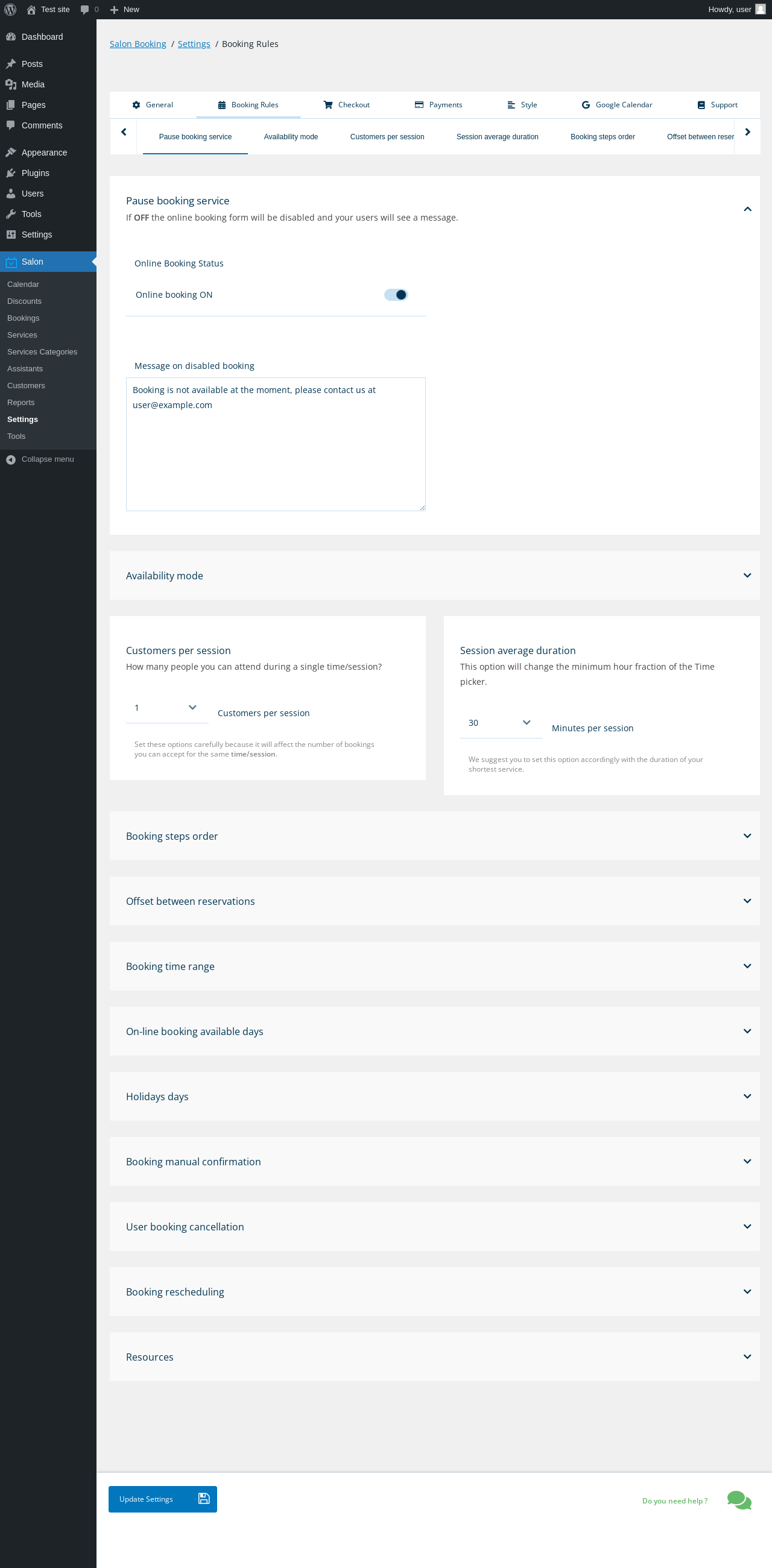Image resolution: width=772 pixels, height=1568 pixels.
Task: Collapse the Pause booking service section
Action: point(747,209)
